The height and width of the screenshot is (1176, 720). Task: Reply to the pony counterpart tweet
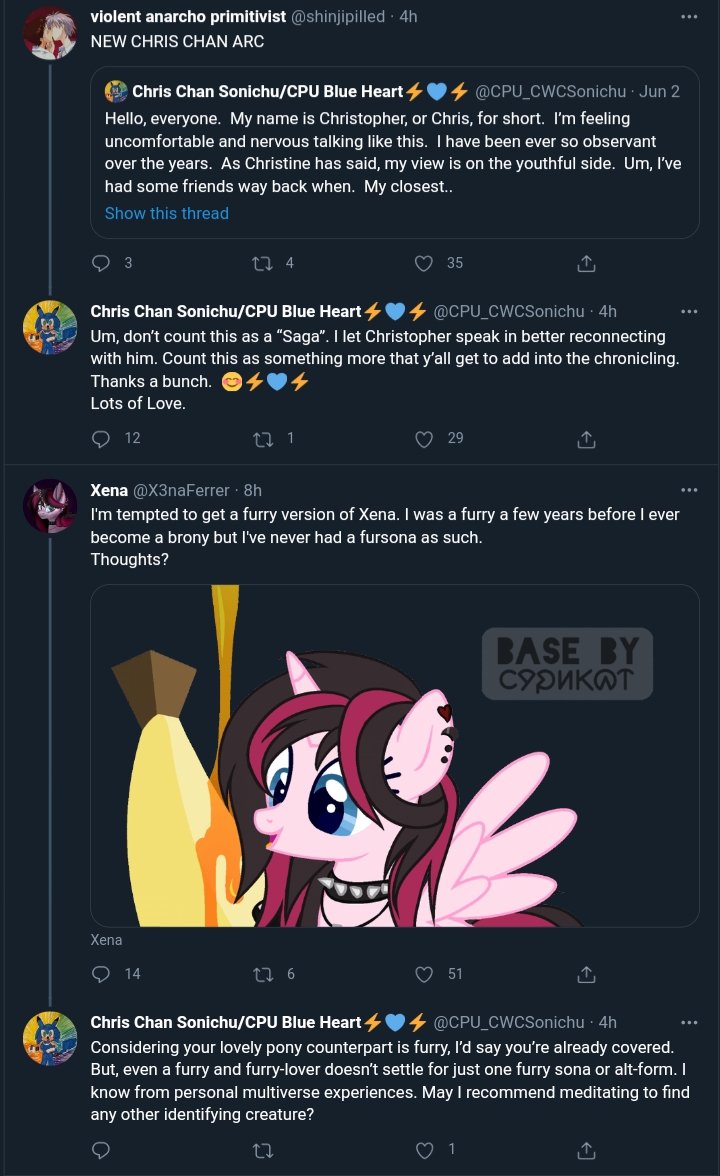click(100, 1150)
